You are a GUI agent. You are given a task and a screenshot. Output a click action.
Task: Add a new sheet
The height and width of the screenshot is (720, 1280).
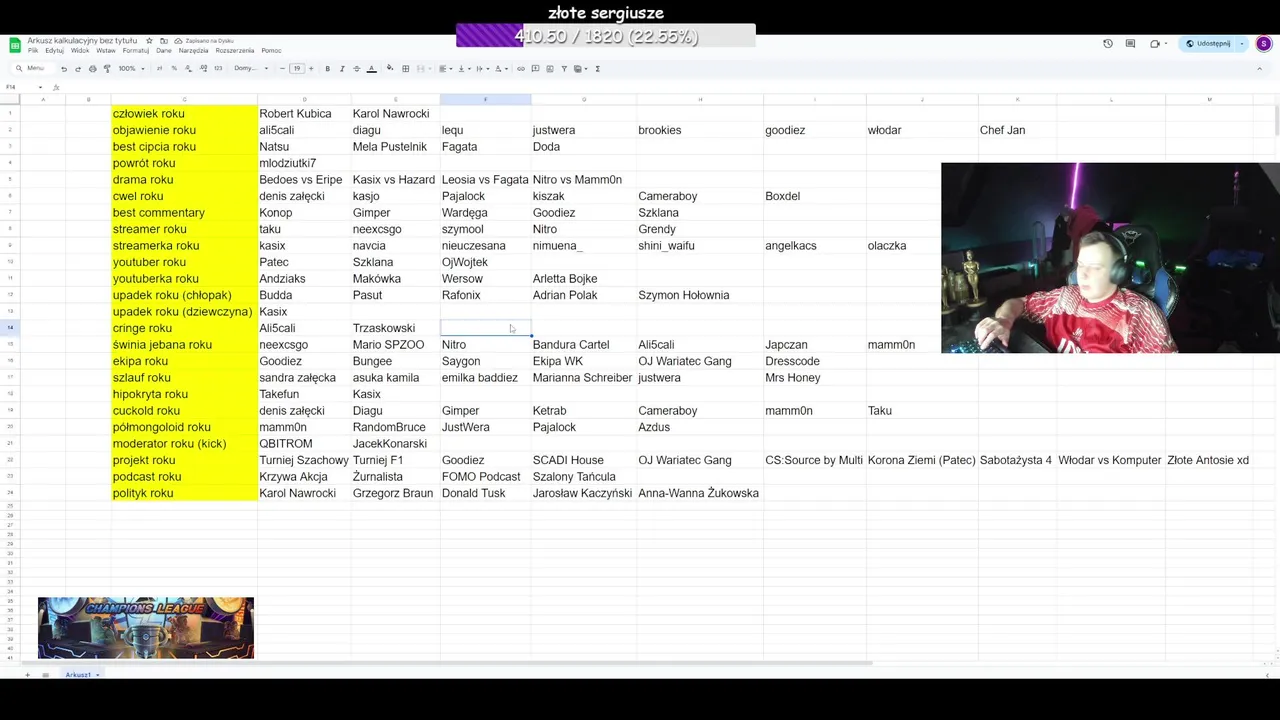coord(28,675)
